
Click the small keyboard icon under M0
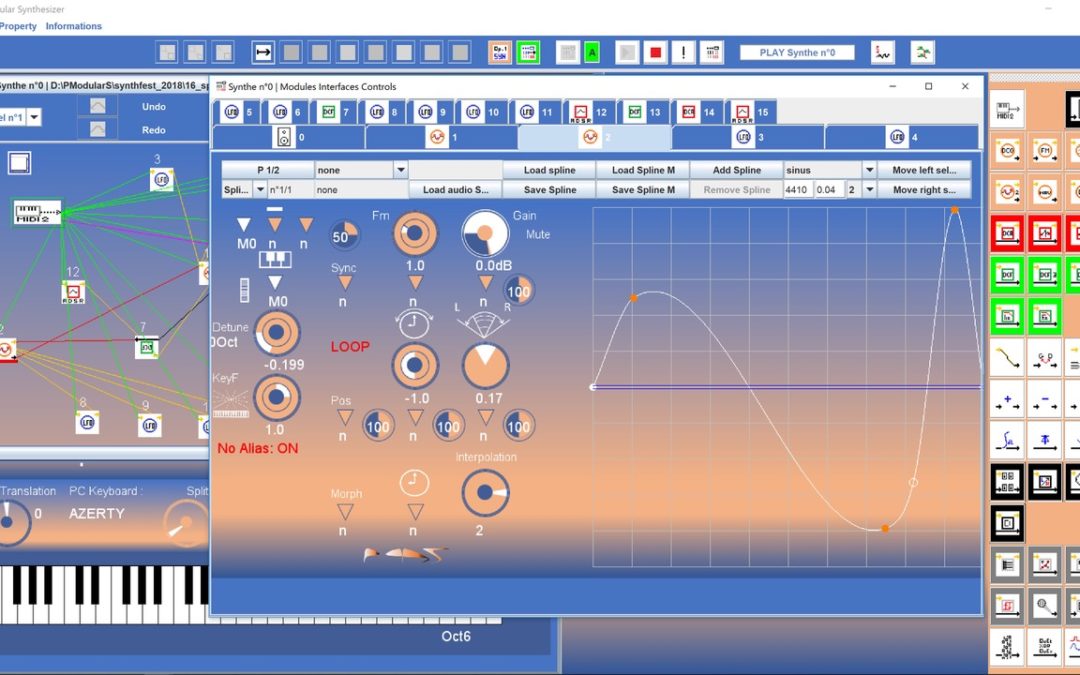[275, 260]
